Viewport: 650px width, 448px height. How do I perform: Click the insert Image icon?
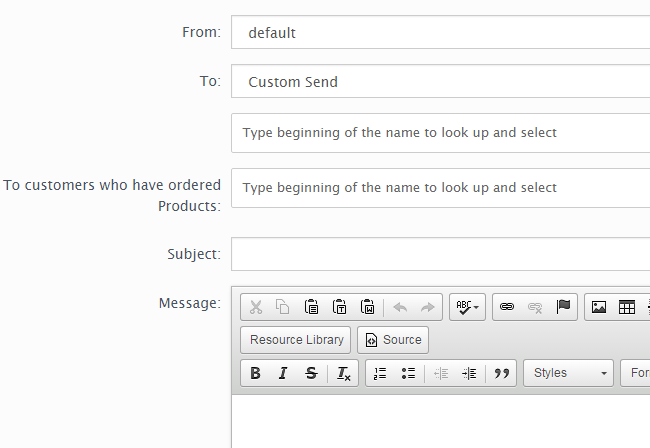pos(599,307)
